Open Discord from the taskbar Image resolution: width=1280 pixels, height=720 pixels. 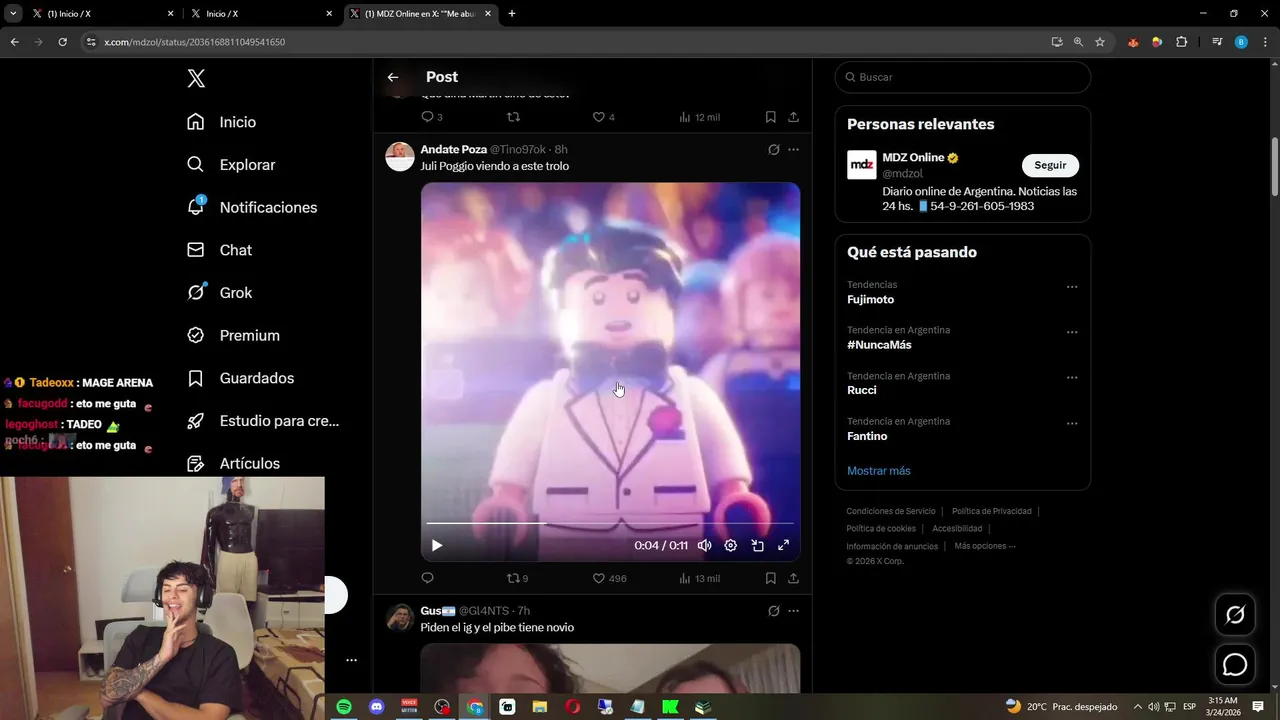click(377, 707)
